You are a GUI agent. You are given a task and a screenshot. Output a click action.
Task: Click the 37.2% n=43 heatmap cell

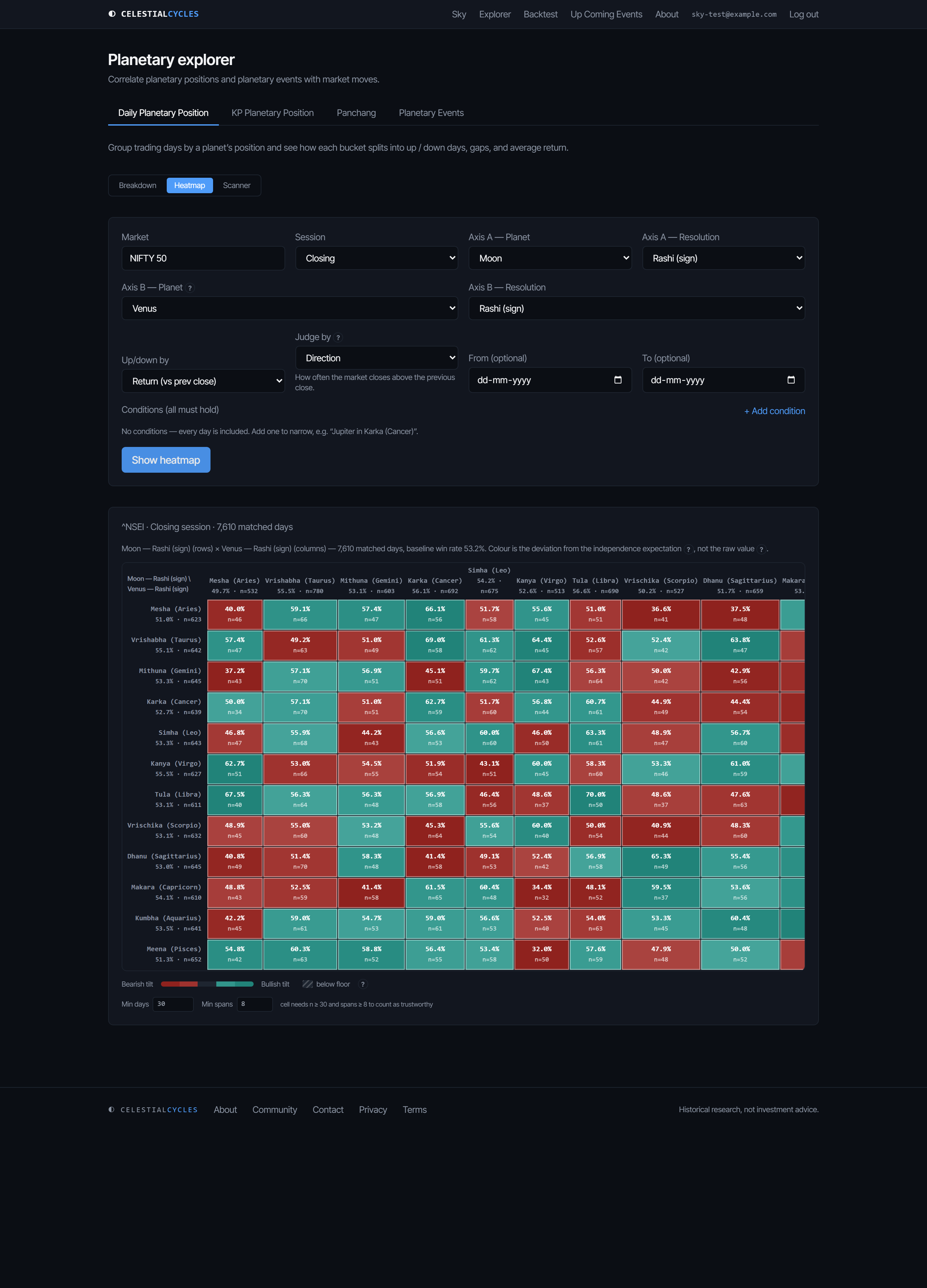[234, 676]
